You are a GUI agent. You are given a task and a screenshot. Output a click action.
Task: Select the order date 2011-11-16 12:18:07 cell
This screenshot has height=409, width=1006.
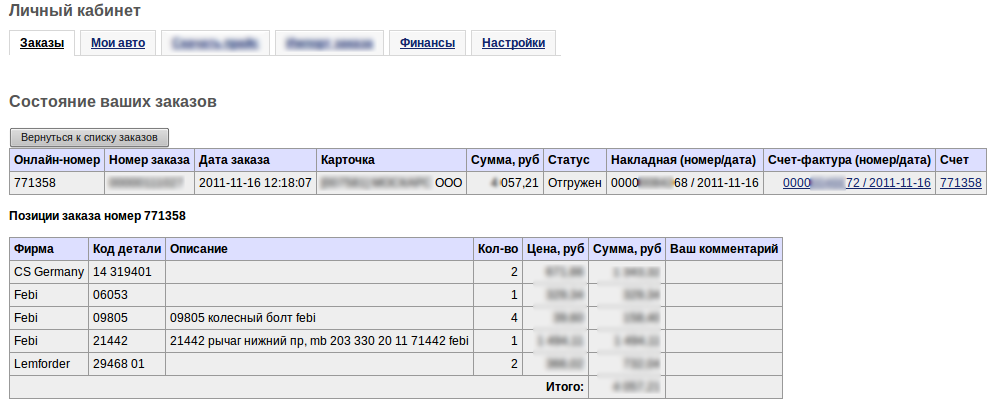[255, 183]
